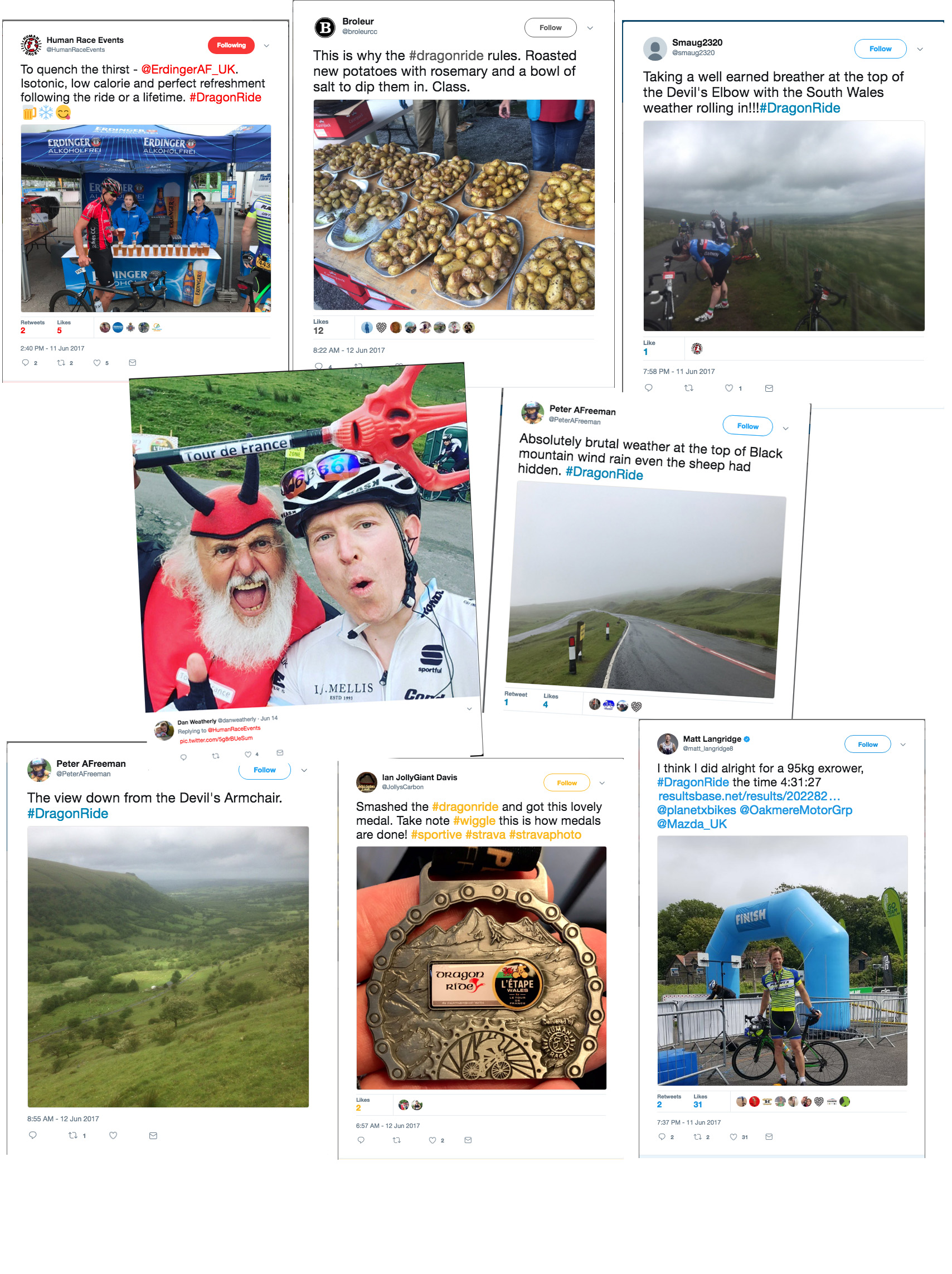Open the roasted potatoes photo thumbnail
Screen dimensions: 952x1274
tap(454, 205)
